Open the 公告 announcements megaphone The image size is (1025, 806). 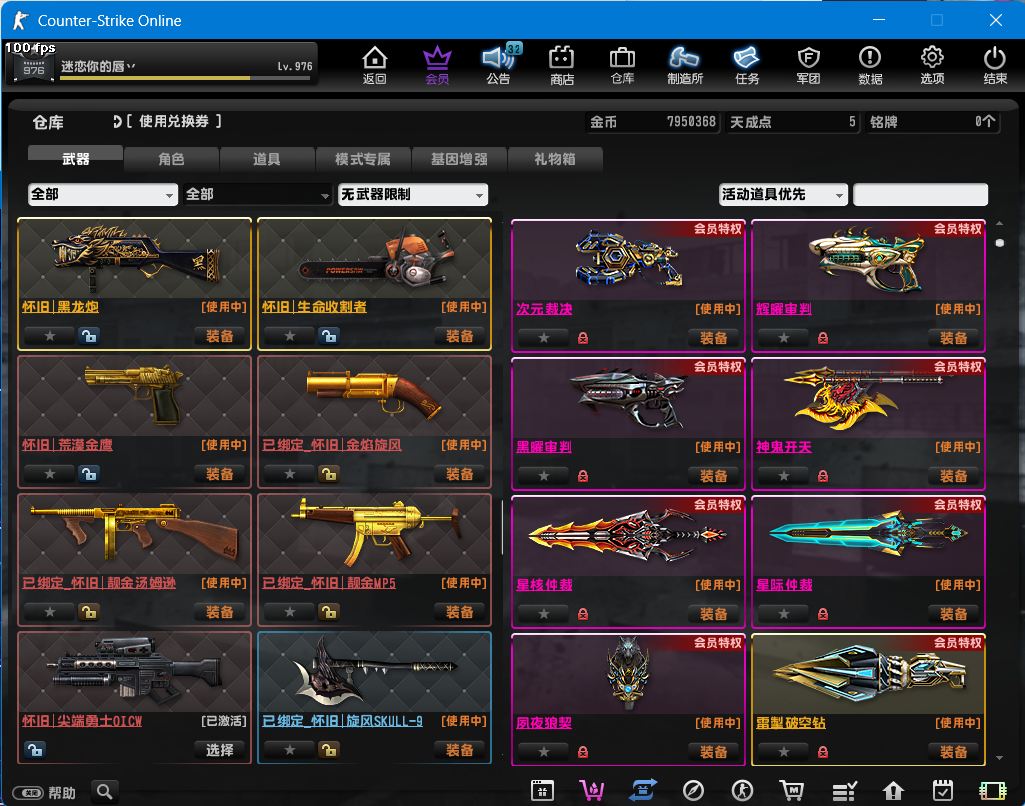pyautogui.click(x=499, y=65)
